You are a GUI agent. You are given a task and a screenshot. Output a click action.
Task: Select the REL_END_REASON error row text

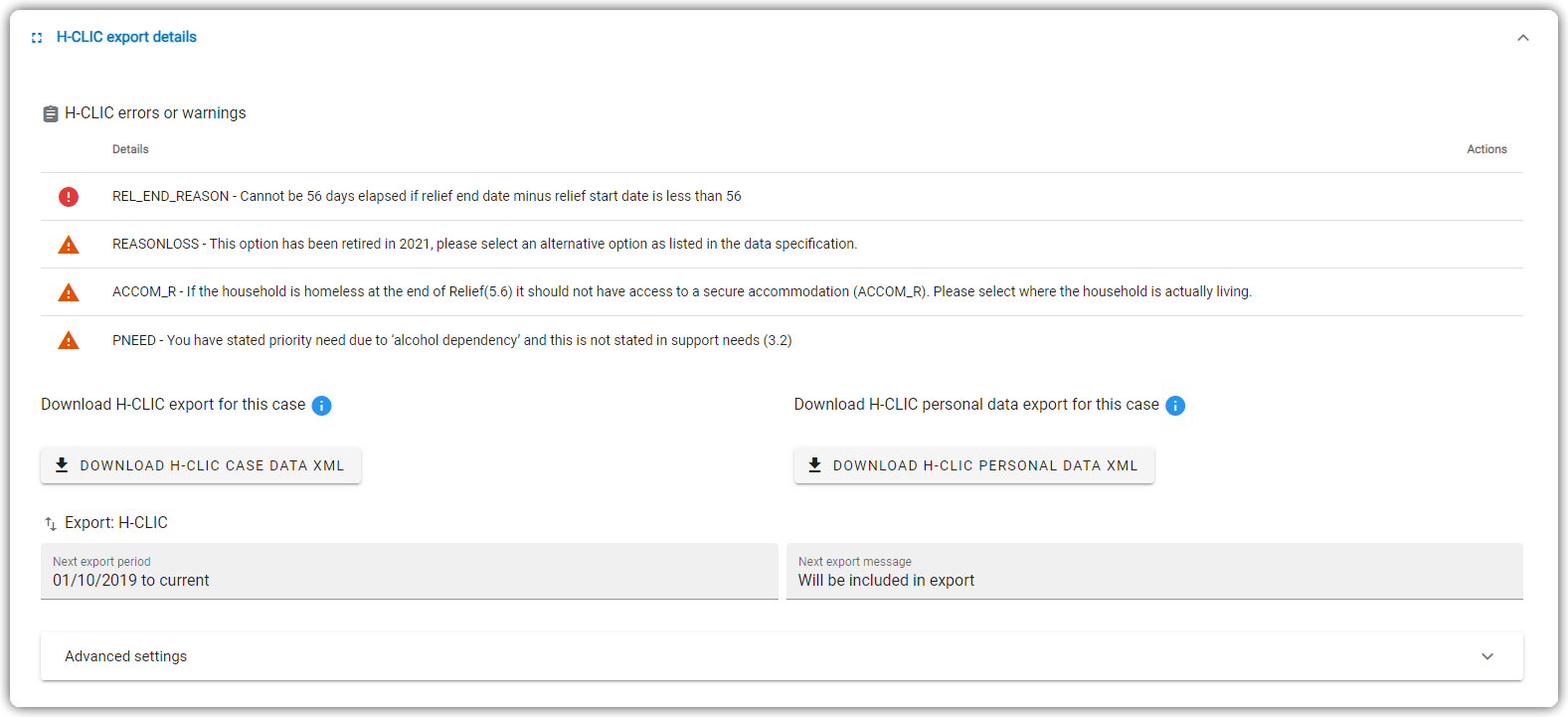[427, 196]
